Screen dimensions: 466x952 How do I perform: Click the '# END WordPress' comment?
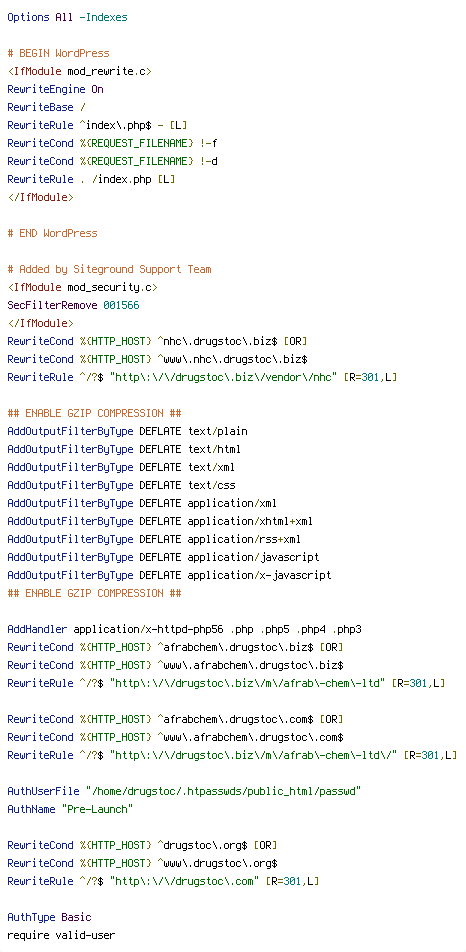pyautogui.click(x=52, y=233)
